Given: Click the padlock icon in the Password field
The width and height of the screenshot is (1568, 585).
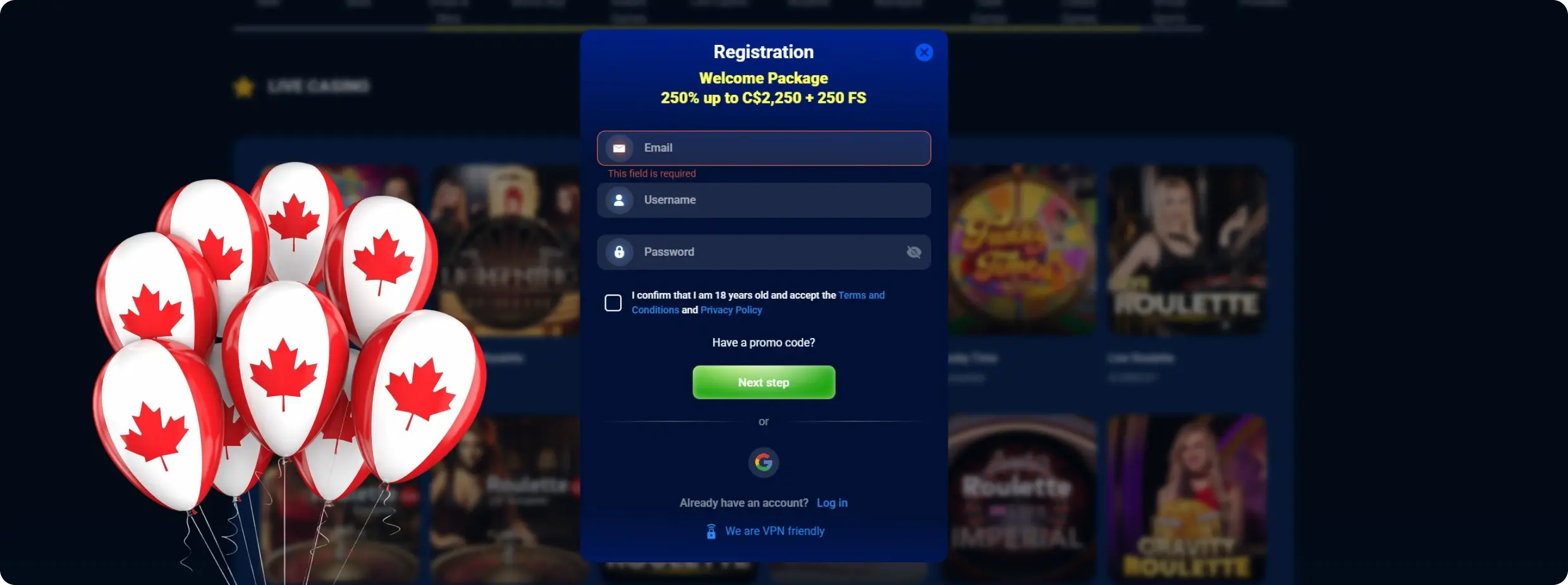Looking at the screenshot, I should tap(619, 252).
